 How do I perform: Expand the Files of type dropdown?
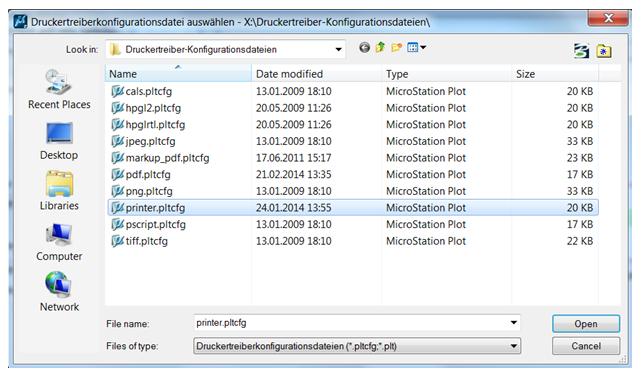click(x=513, y=346)
